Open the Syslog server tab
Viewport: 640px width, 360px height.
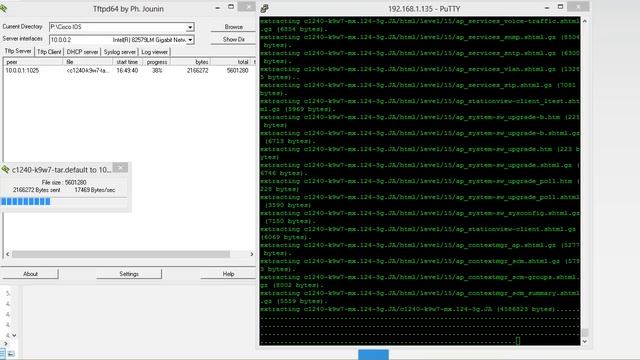pos(120,52)
